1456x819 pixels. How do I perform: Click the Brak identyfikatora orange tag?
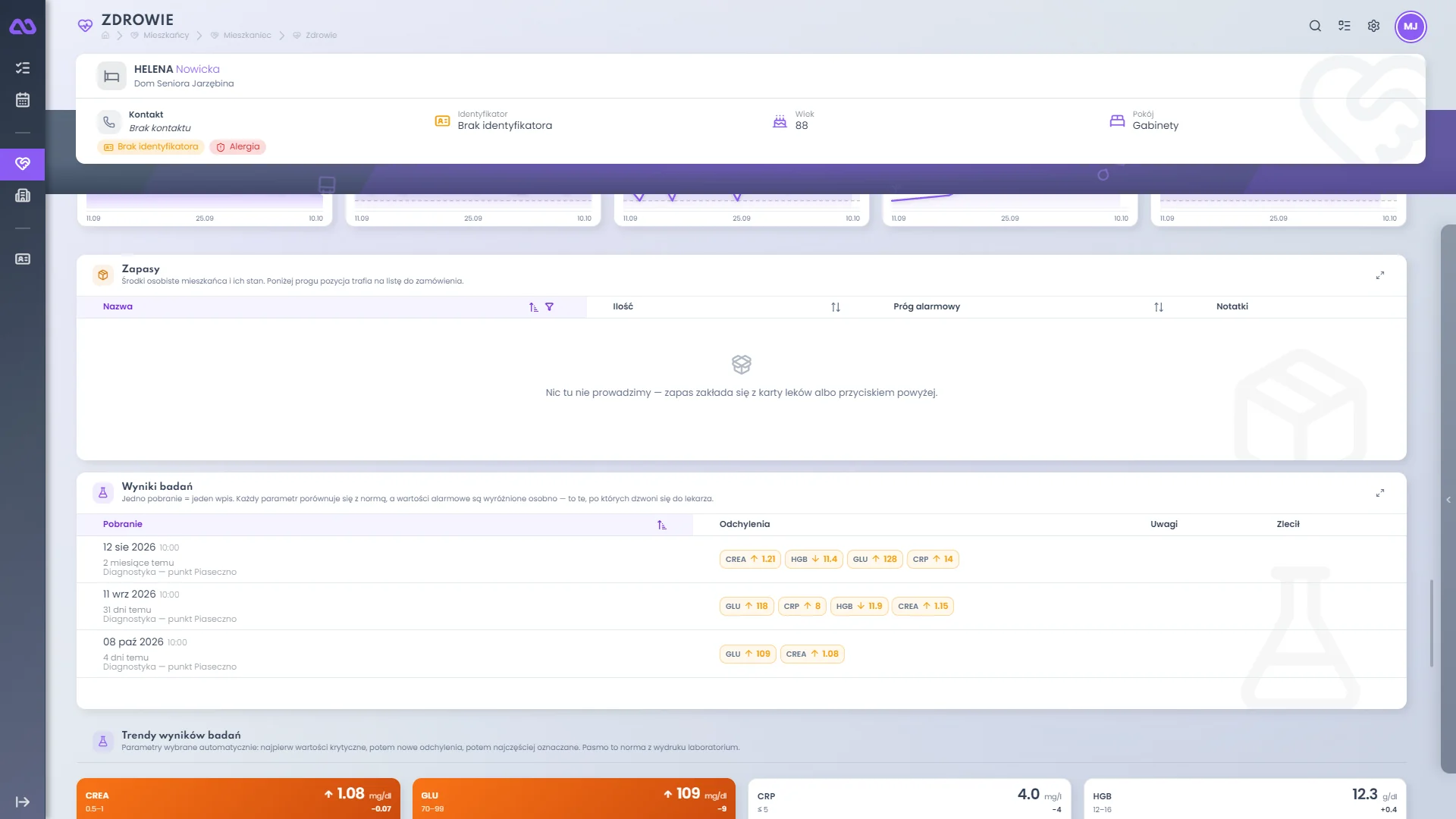(151, 147)
